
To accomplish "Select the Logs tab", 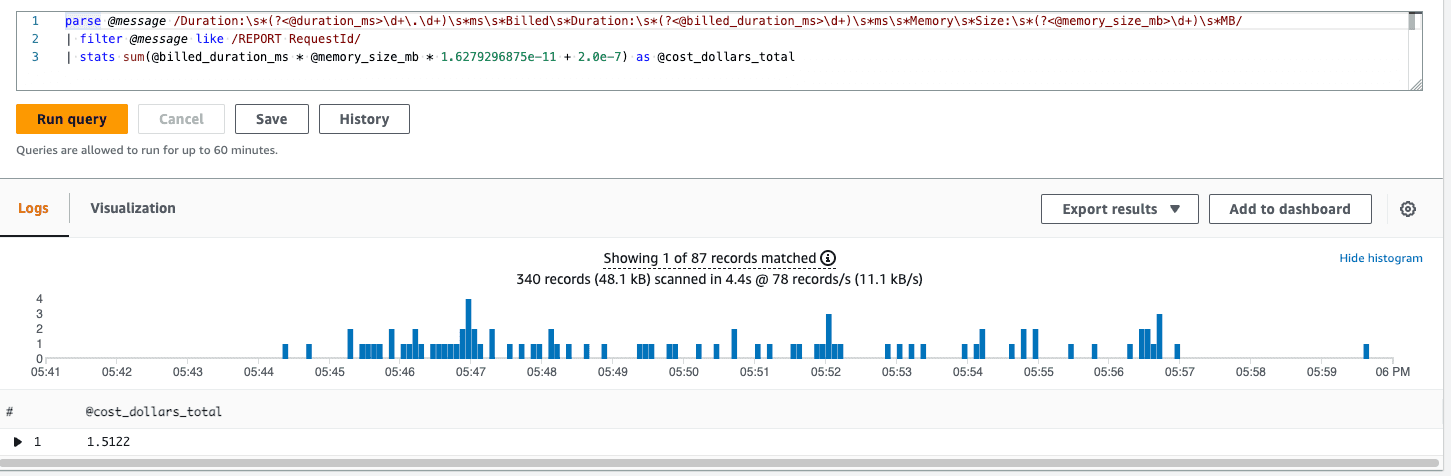I will [x=34, y=208].
